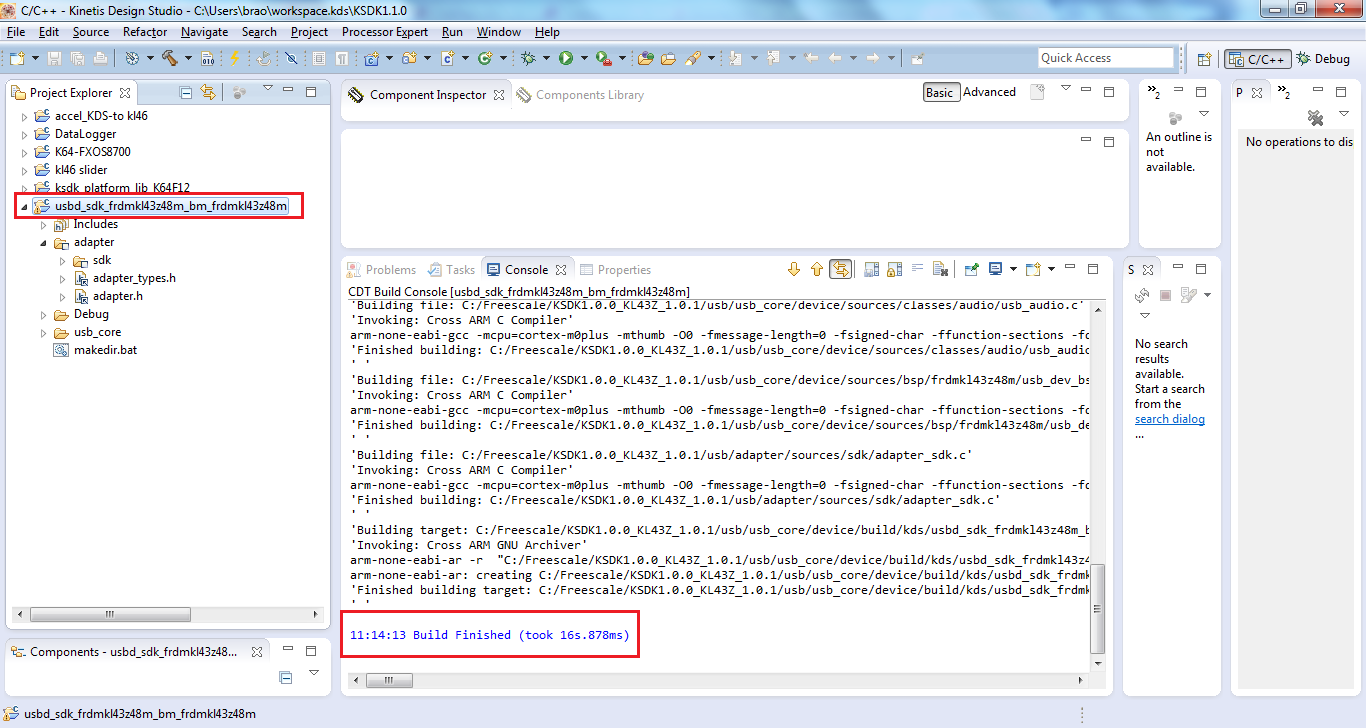The image size is (1366, 728).
Task: Click the External Tools run icon
Action: point(603,58)
